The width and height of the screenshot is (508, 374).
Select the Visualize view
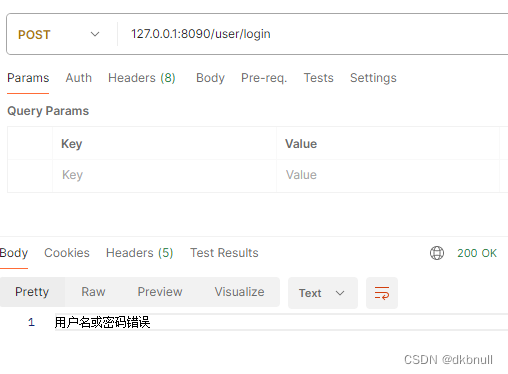(239, 292)
